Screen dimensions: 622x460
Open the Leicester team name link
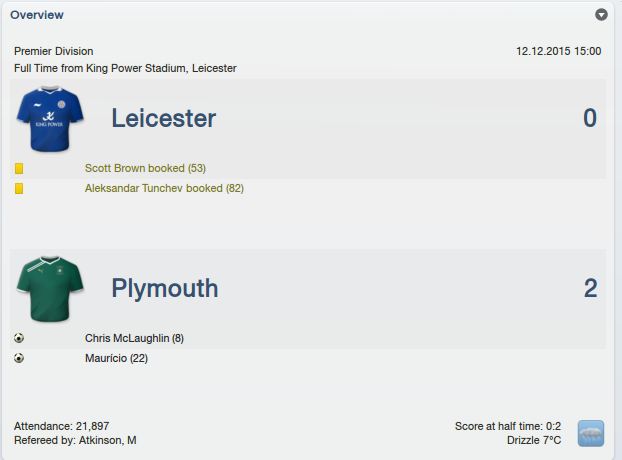[x=164, y=118]
